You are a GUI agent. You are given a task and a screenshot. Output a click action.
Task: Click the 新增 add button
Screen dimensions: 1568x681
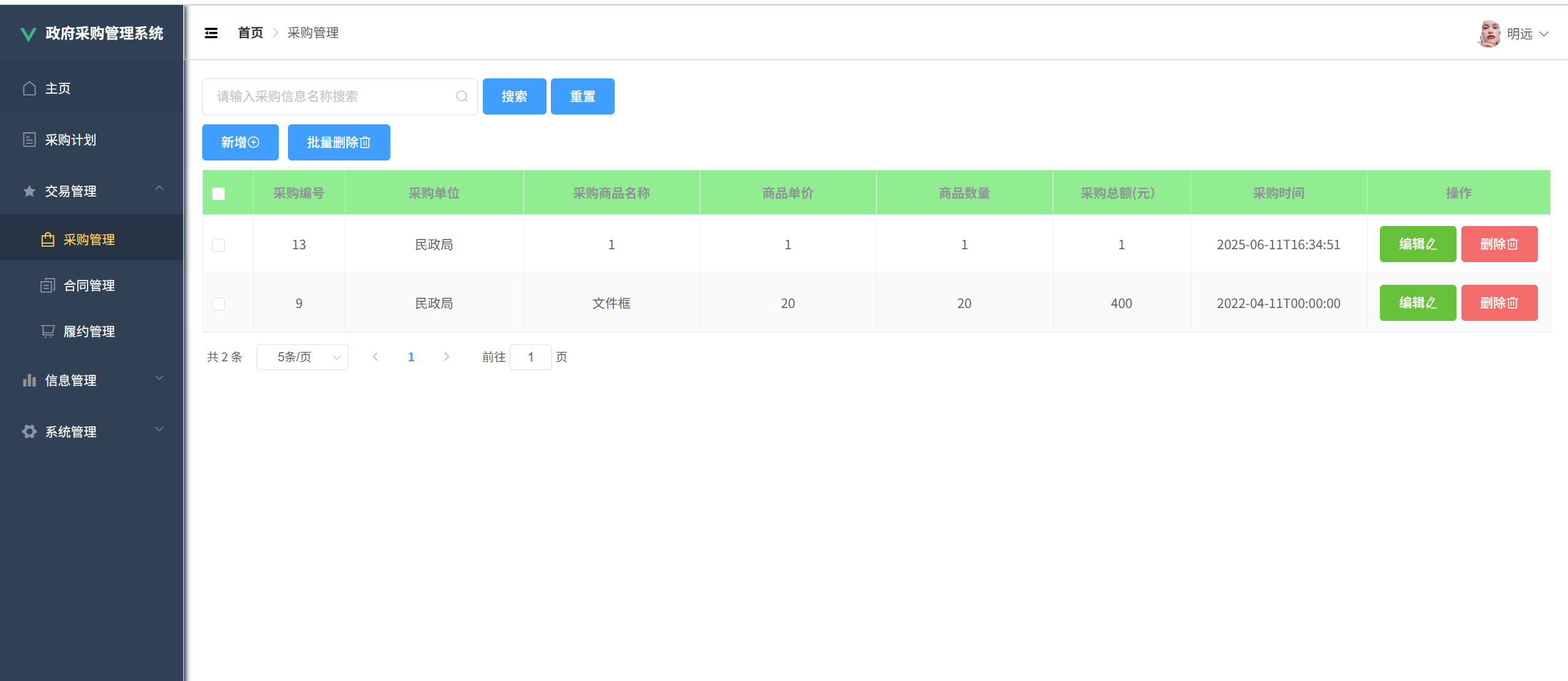pos(240,143)
